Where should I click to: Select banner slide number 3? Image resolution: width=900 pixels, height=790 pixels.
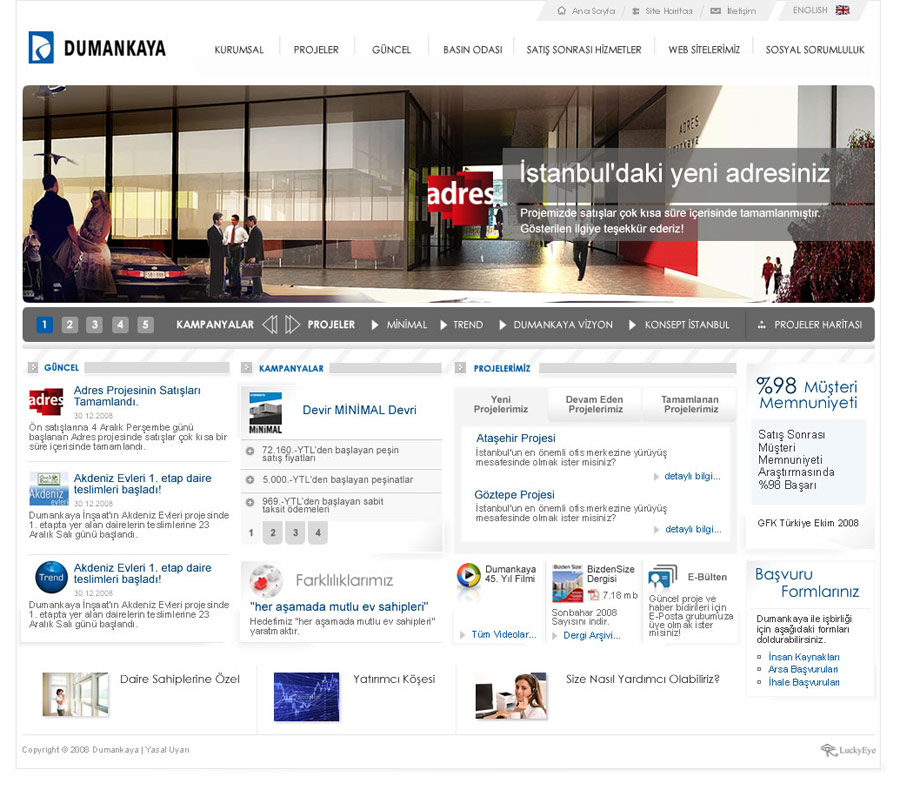click(x=94, y=325)
